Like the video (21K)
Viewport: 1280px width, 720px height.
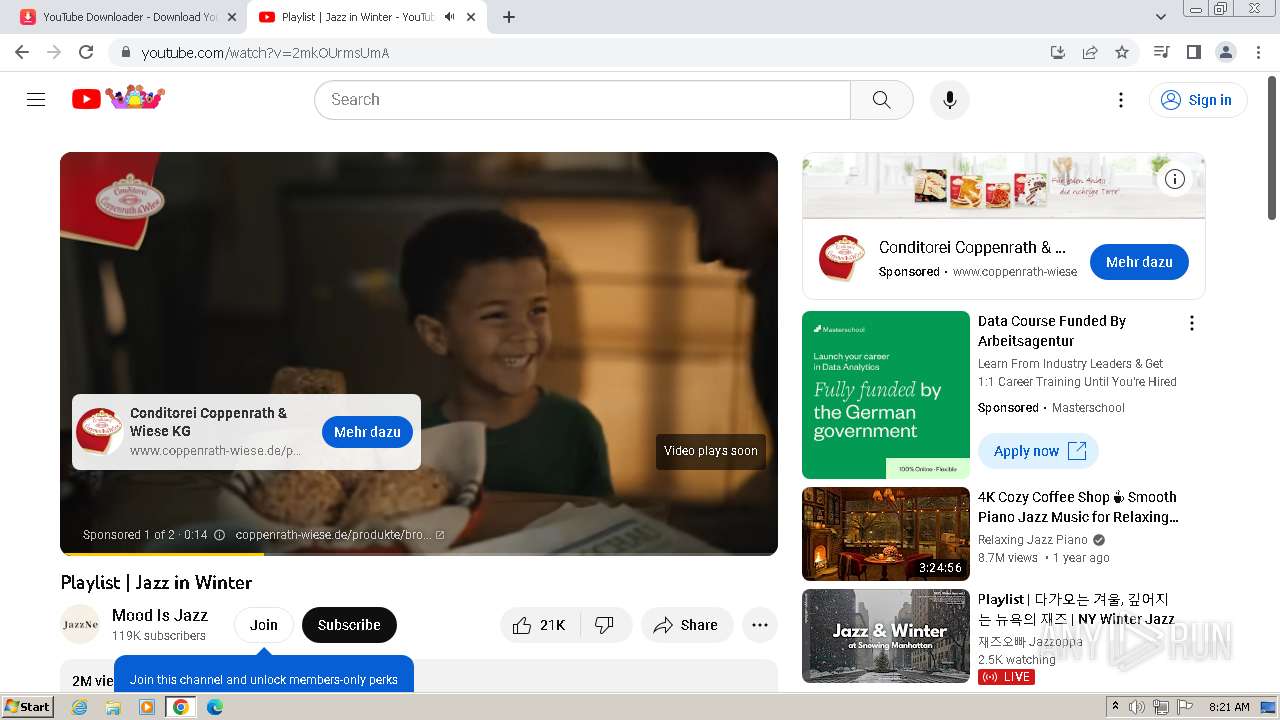tap(539, 625)
